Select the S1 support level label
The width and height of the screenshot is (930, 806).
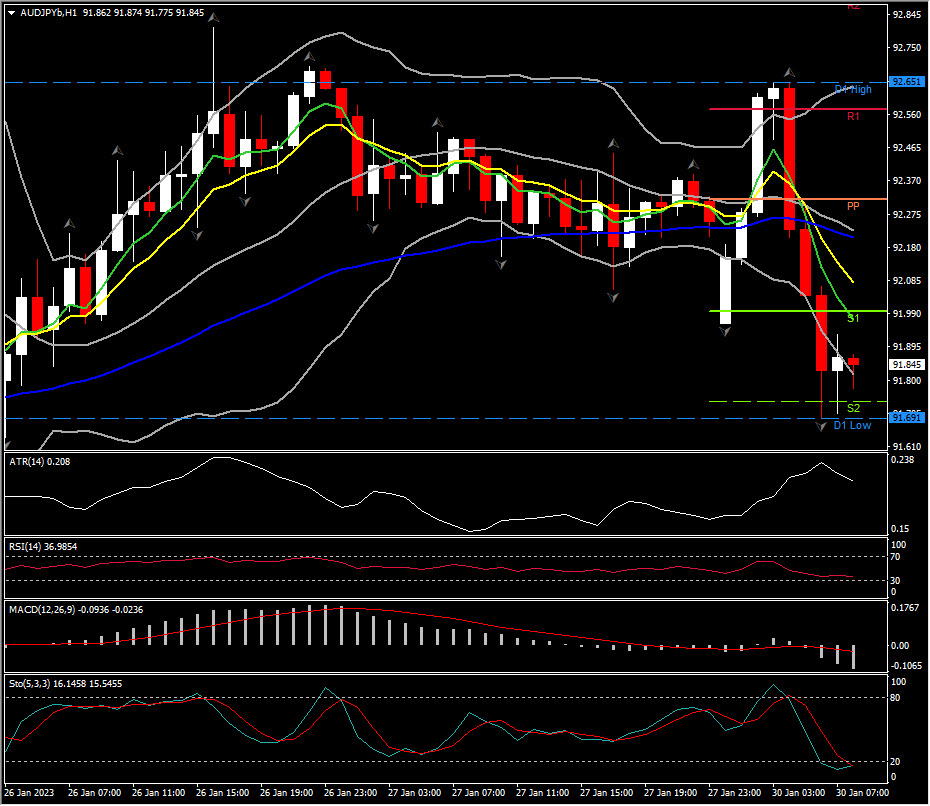853,318
